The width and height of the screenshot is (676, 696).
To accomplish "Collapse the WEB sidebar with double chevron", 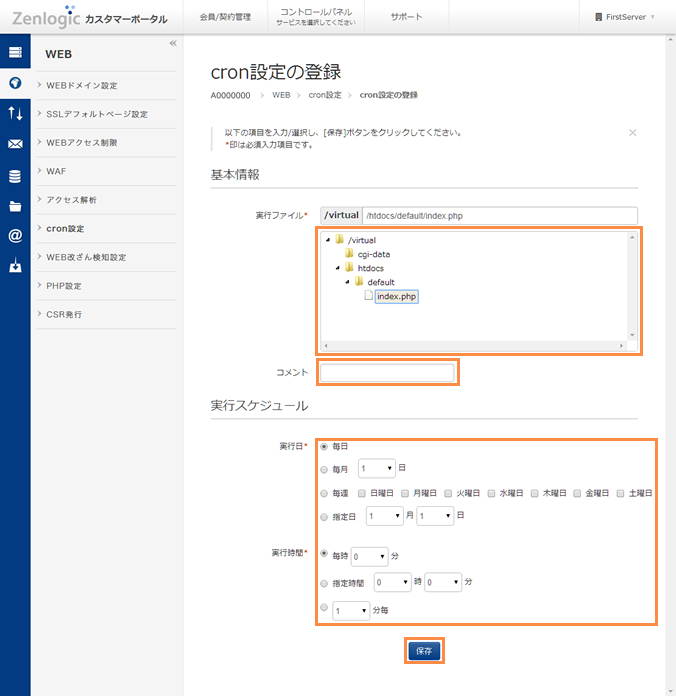I will [173, 43].
